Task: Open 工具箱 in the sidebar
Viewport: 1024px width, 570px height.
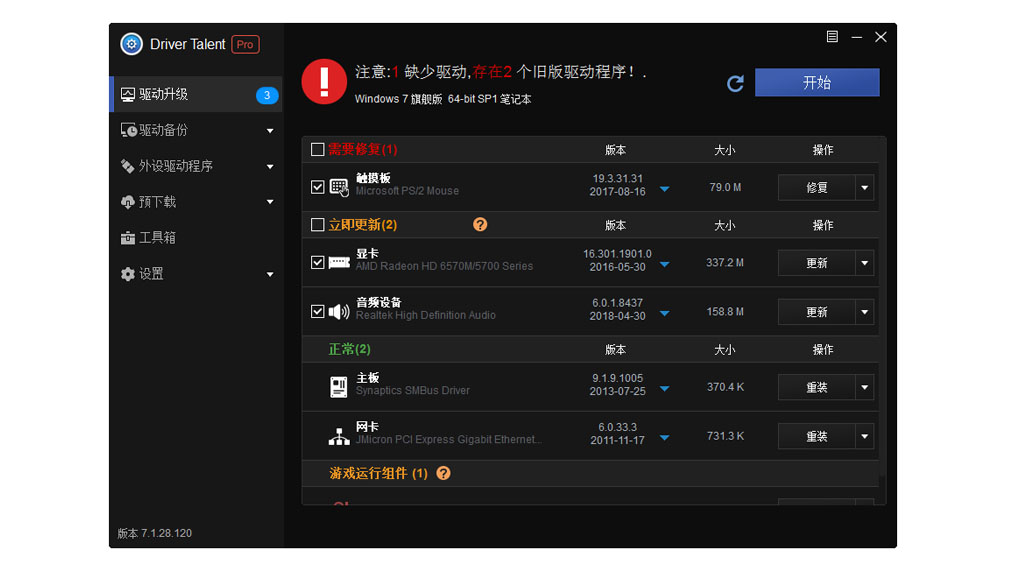Action: 196,238
